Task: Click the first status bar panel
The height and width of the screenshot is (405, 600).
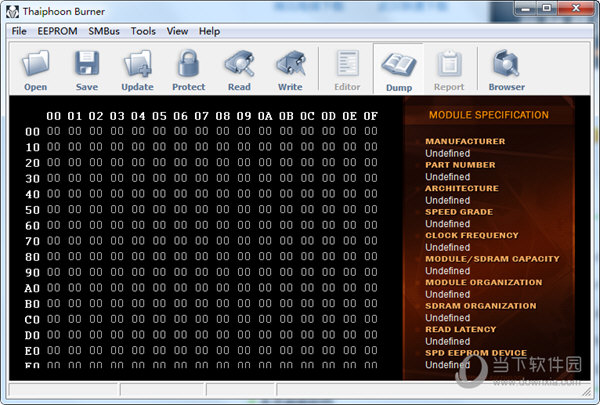Action: [x=63, y=390]
